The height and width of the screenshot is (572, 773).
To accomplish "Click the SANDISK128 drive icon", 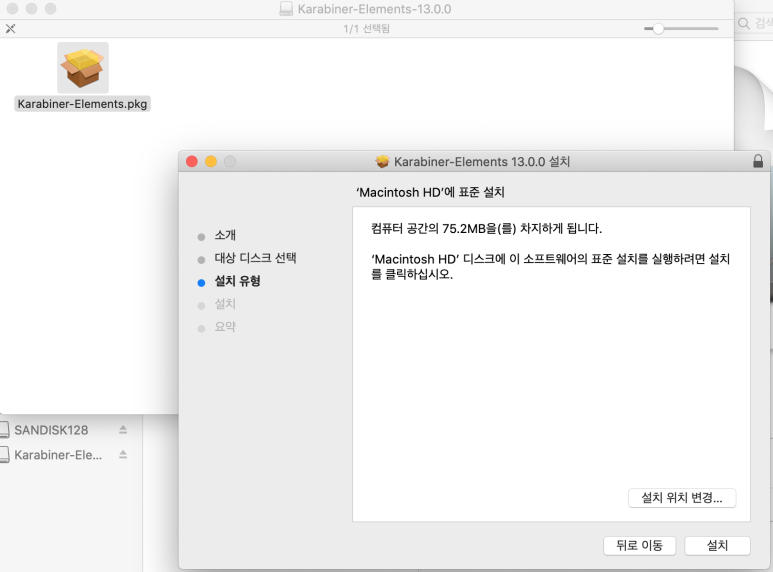I will 4,429.
